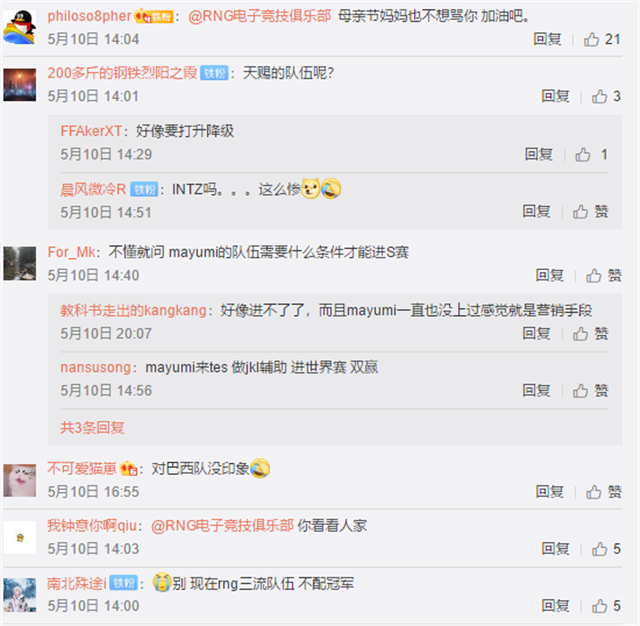
Task: Open FFAkerXT's profile name
Action: pyautogui.click(x=91, y=131)
